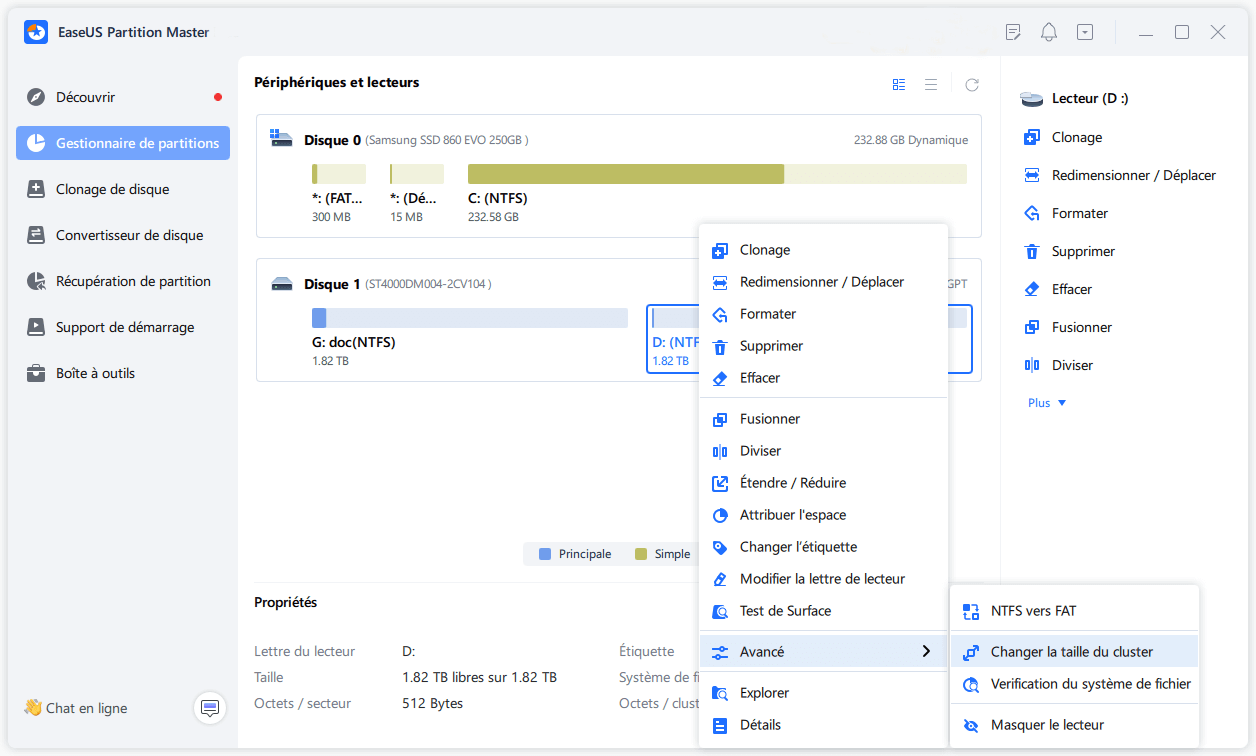This screenshot has height=756, width=1256.
Task: Open the Chat en ligne link
Action: 86,708
